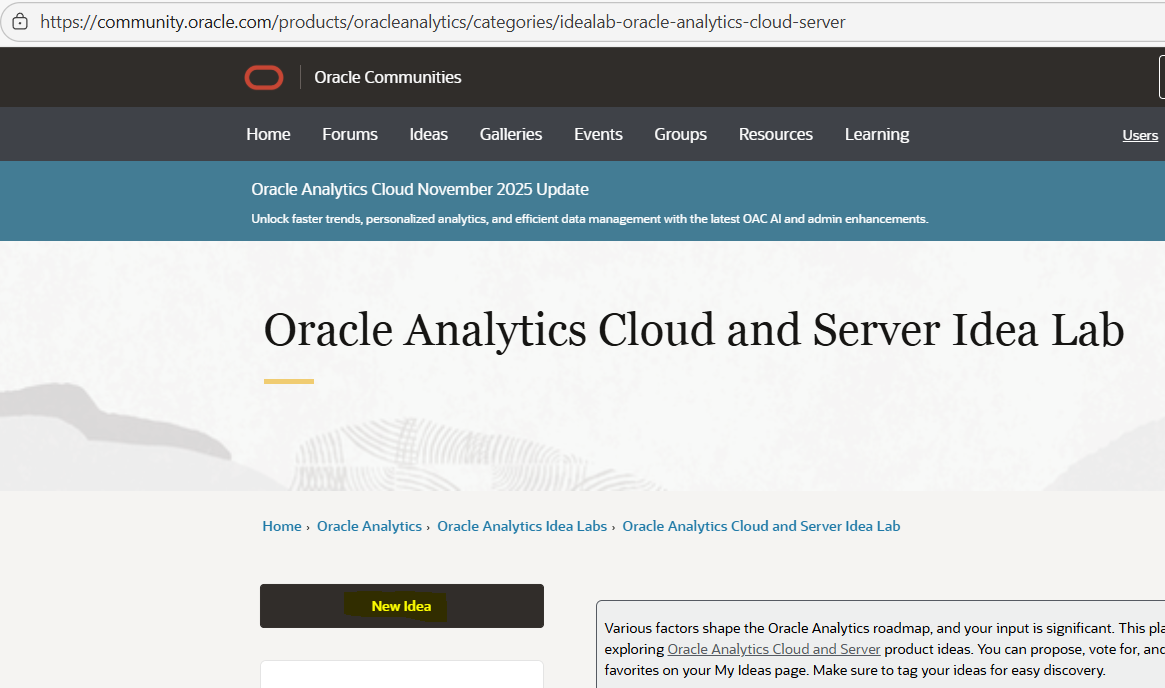Click the New Idea button
The width and height of the screenshot is (1165, 688).
(x=402, y=606)
